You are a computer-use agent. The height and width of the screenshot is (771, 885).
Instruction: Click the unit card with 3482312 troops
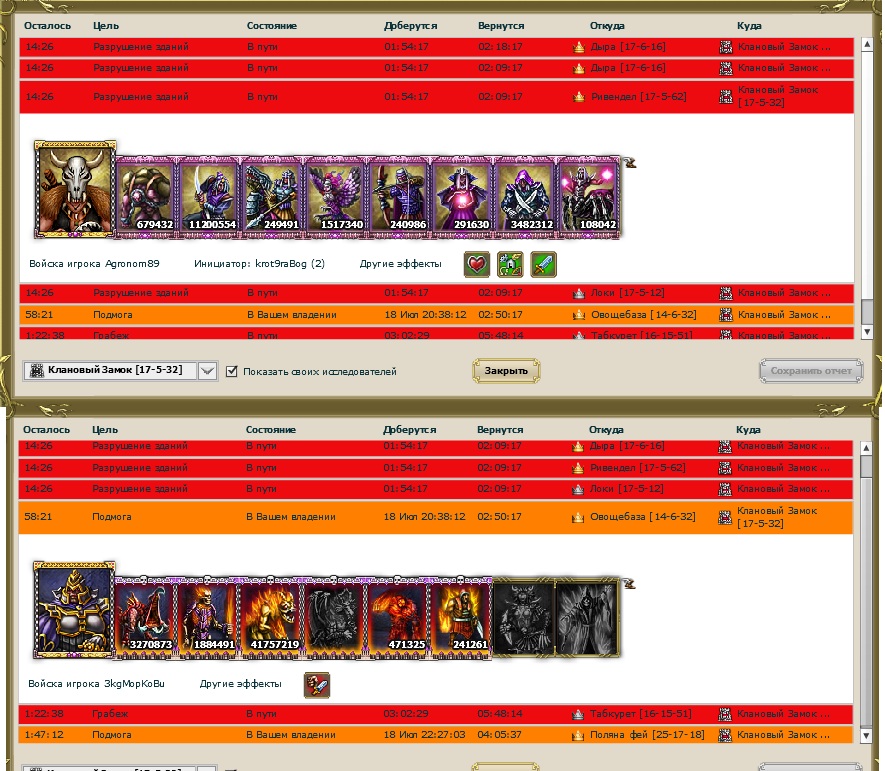[x=525, y=197]
